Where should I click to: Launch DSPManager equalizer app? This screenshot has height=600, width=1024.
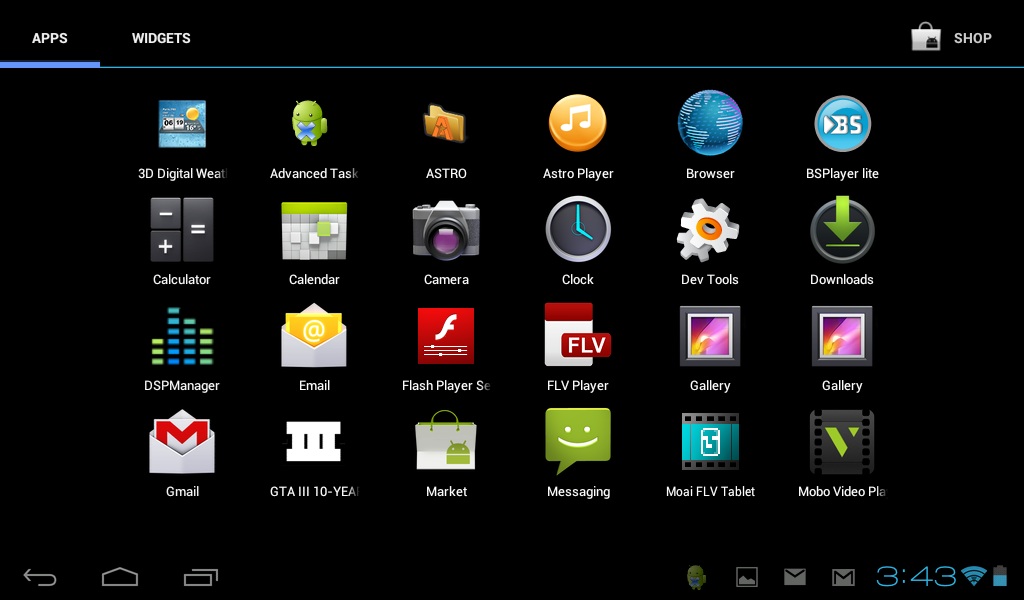(182, 336)
